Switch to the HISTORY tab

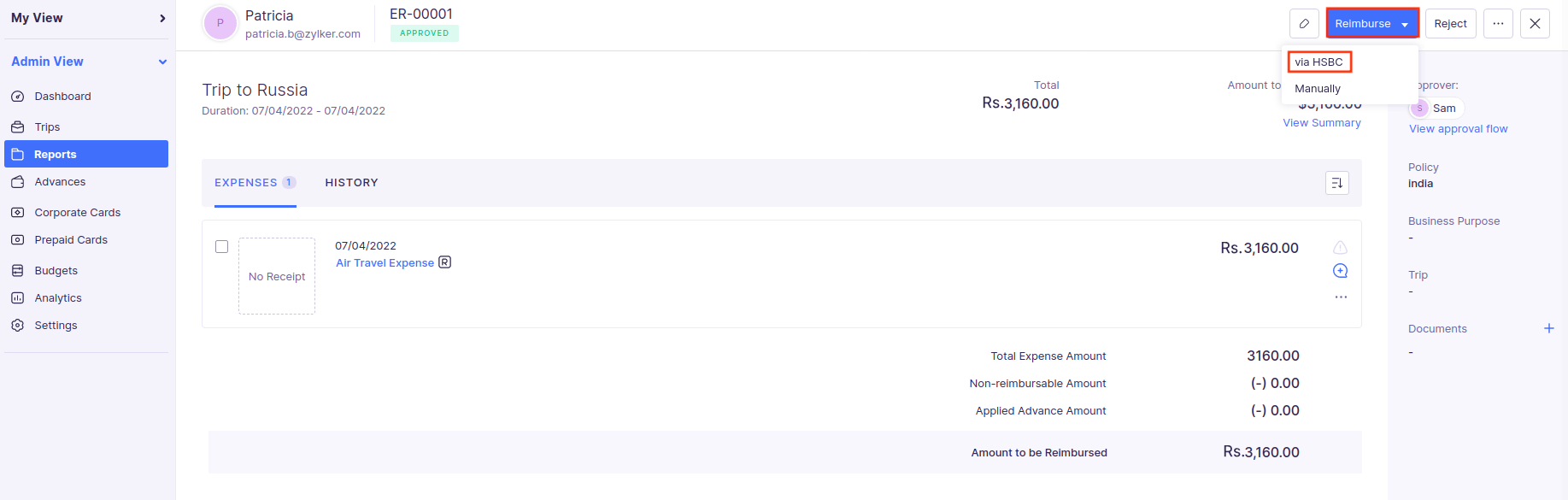(x=351, y=182)
